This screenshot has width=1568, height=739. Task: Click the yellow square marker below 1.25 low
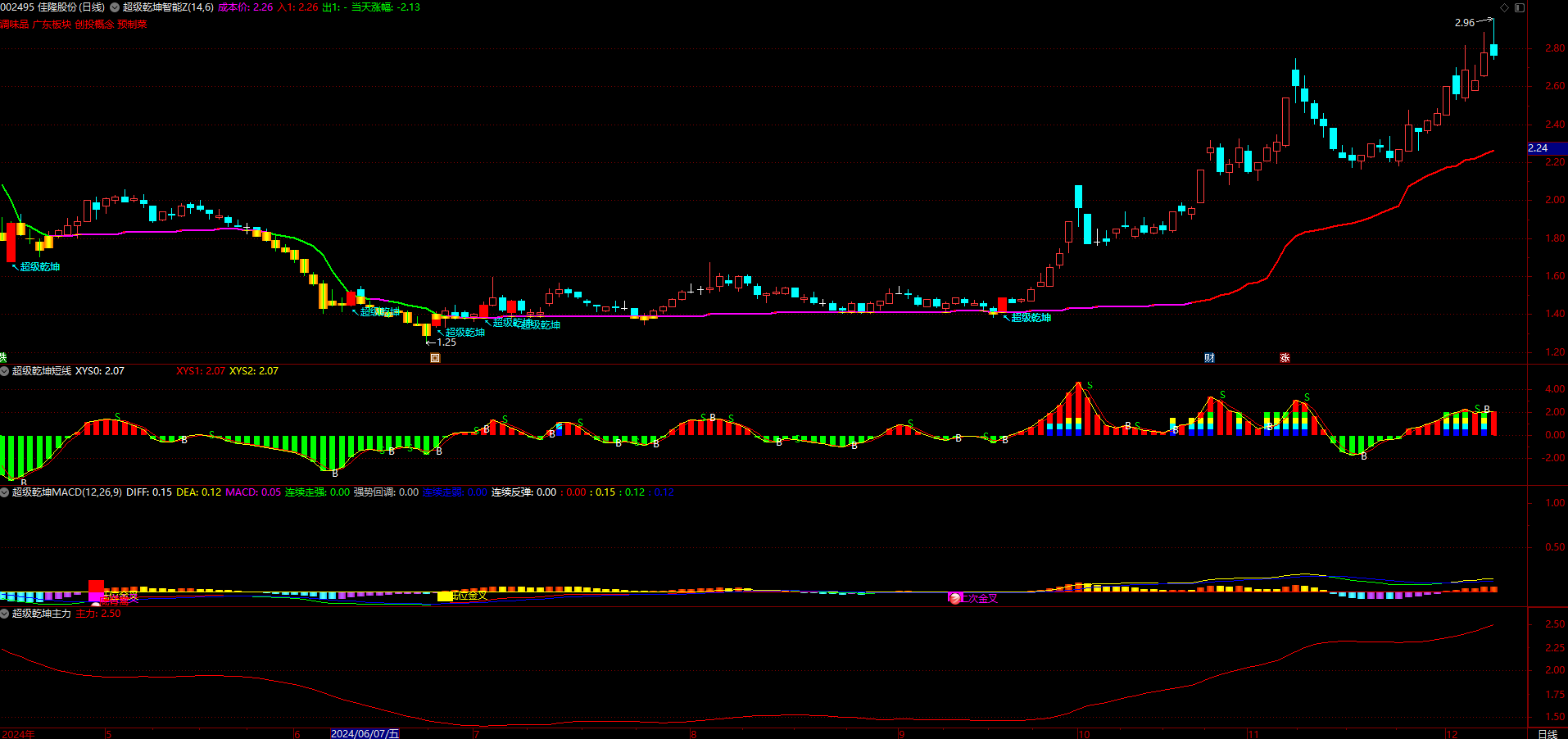click(435, 358)
